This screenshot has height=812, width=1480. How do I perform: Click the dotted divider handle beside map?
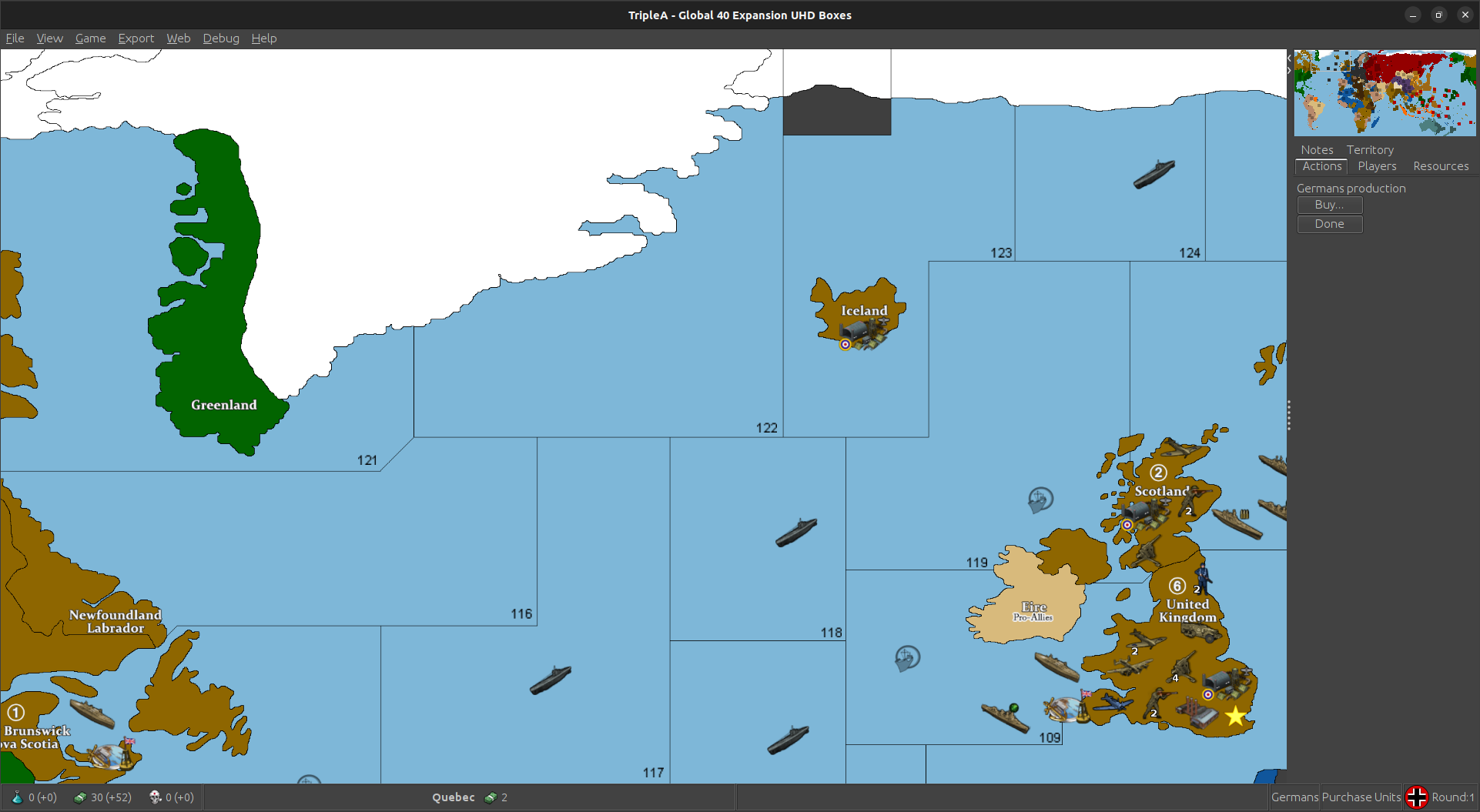point(1289,416)
